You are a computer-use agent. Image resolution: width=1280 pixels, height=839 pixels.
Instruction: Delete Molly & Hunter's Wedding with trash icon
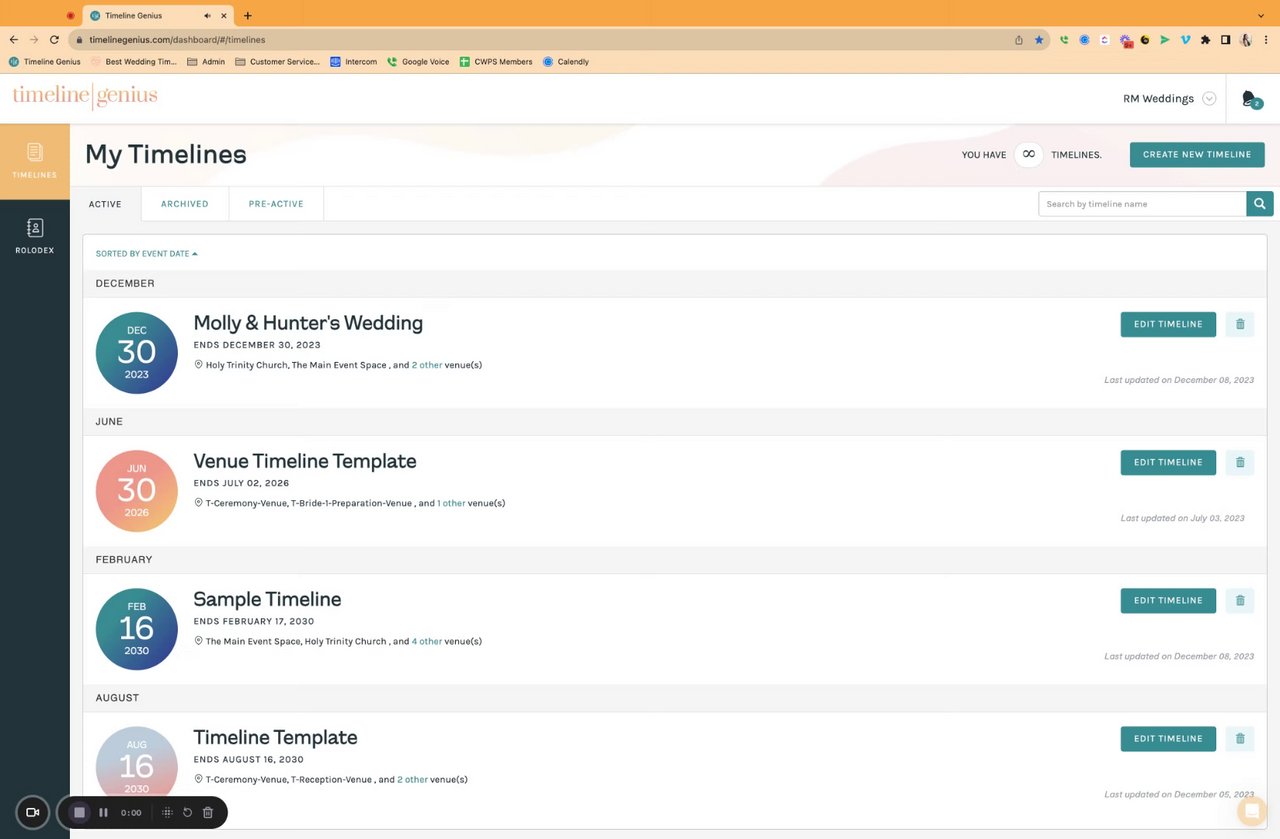click(x=1240, y=324)
